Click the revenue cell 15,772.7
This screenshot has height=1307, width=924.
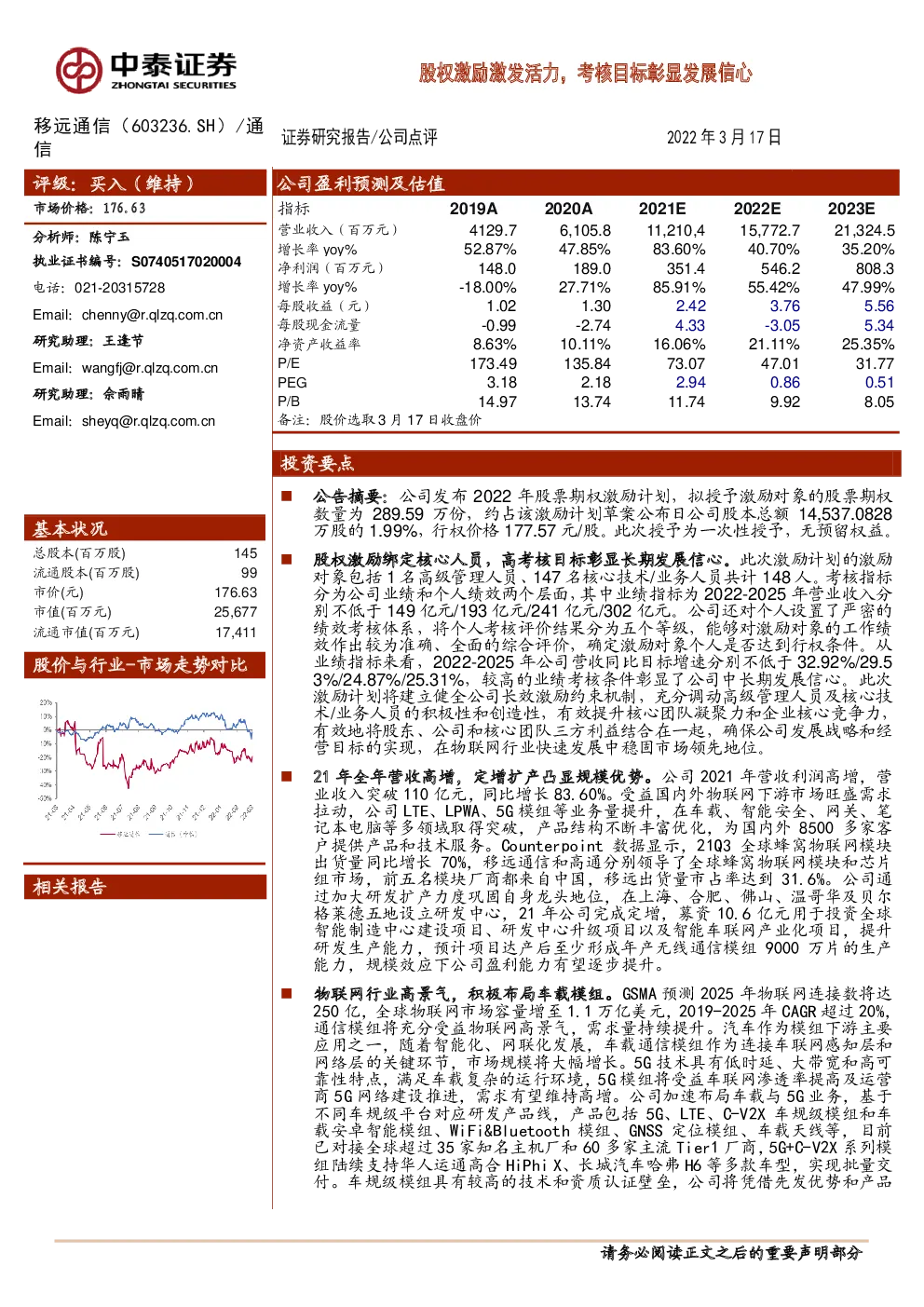click(769, 230)
